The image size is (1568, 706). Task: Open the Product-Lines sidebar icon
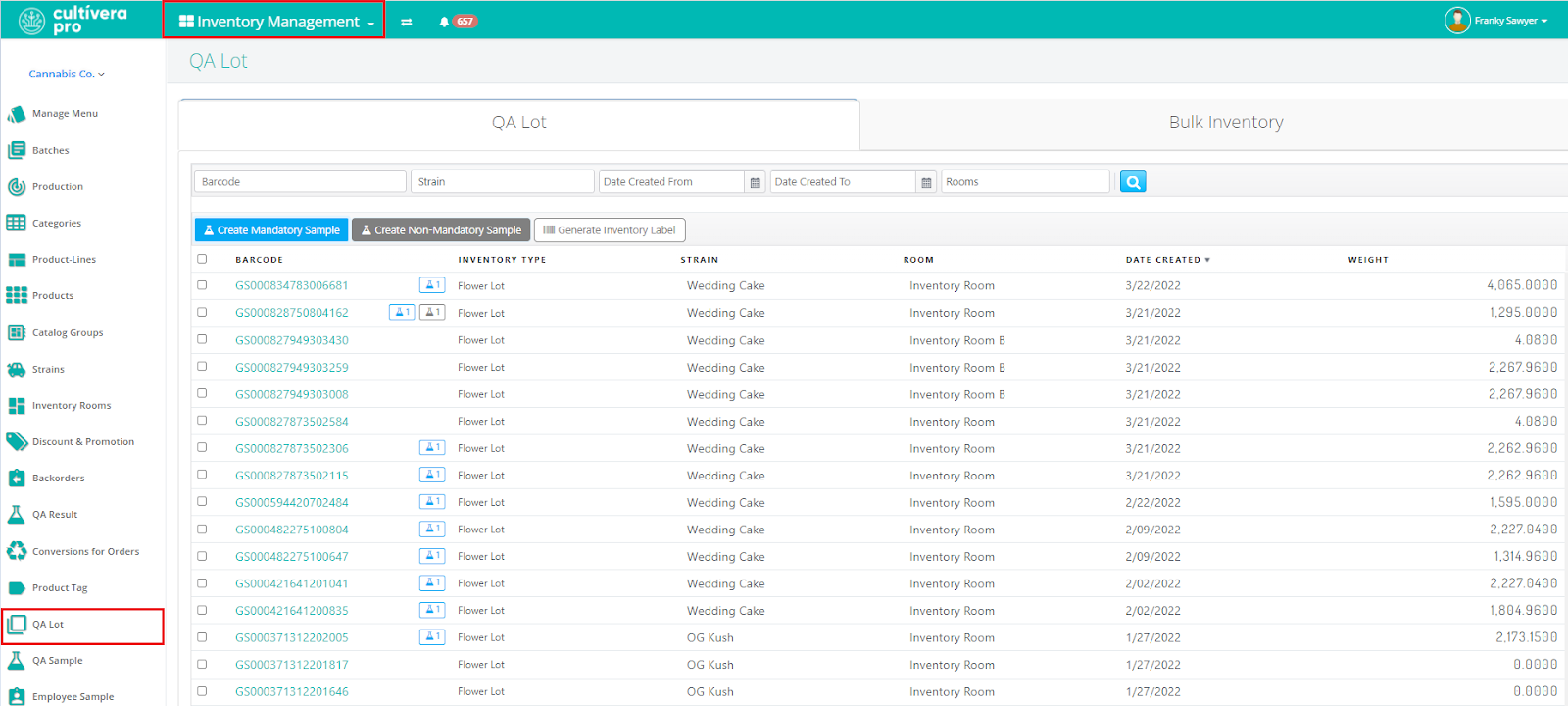point(17,259)
